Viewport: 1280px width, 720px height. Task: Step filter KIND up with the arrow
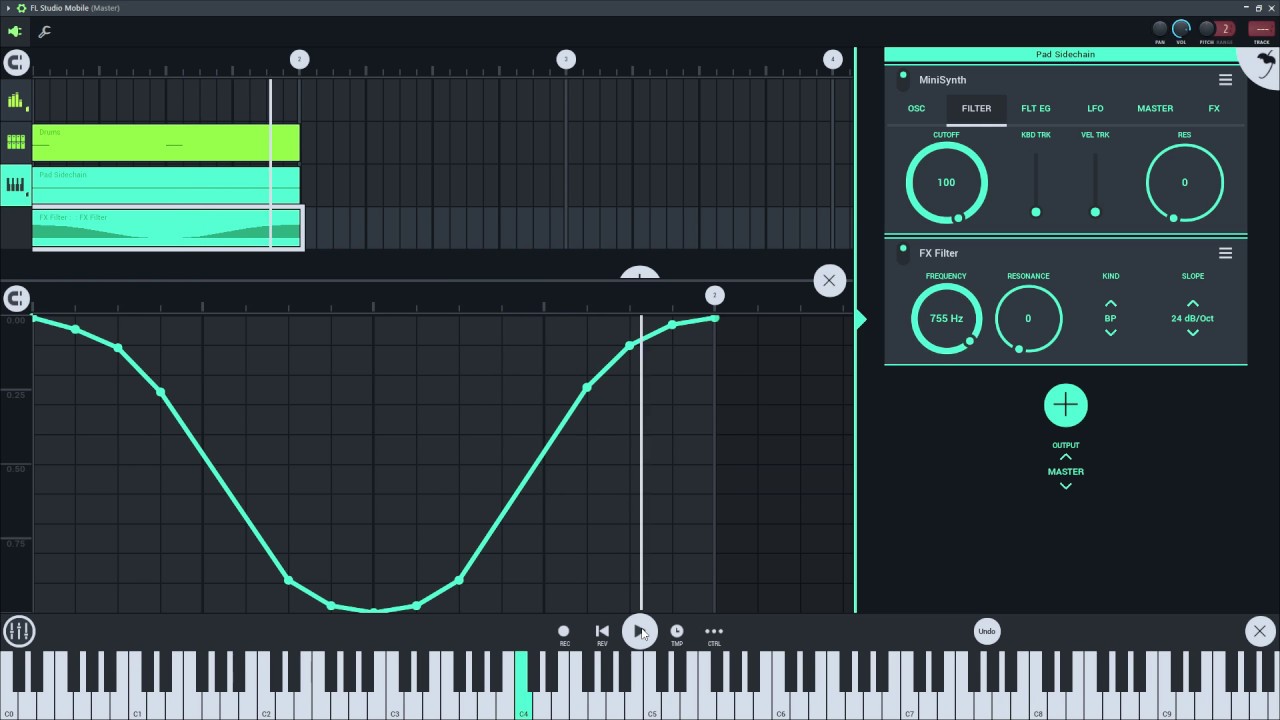pyautogui.click(x=1110, y=303)
